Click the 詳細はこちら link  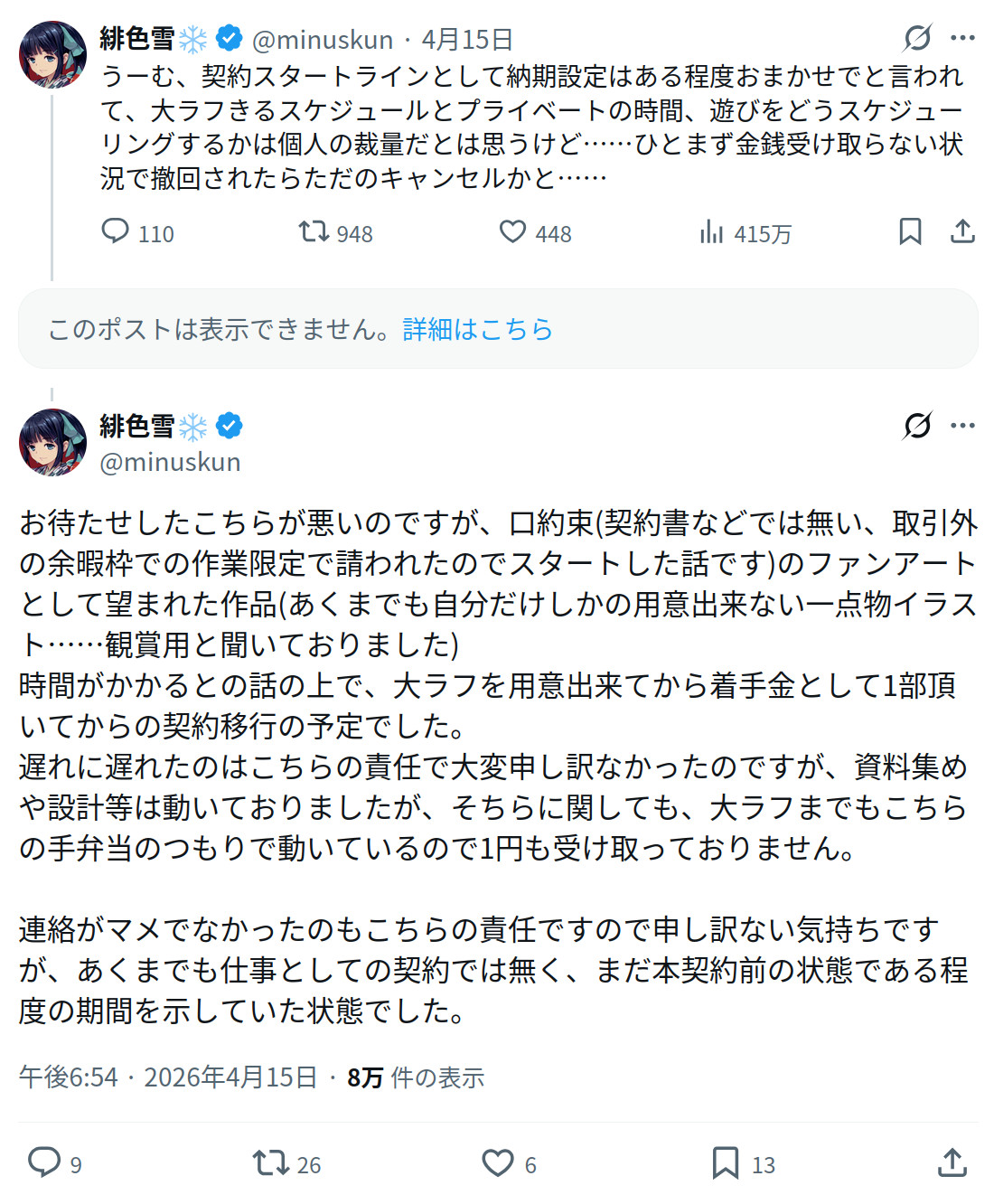coord(477,329)
